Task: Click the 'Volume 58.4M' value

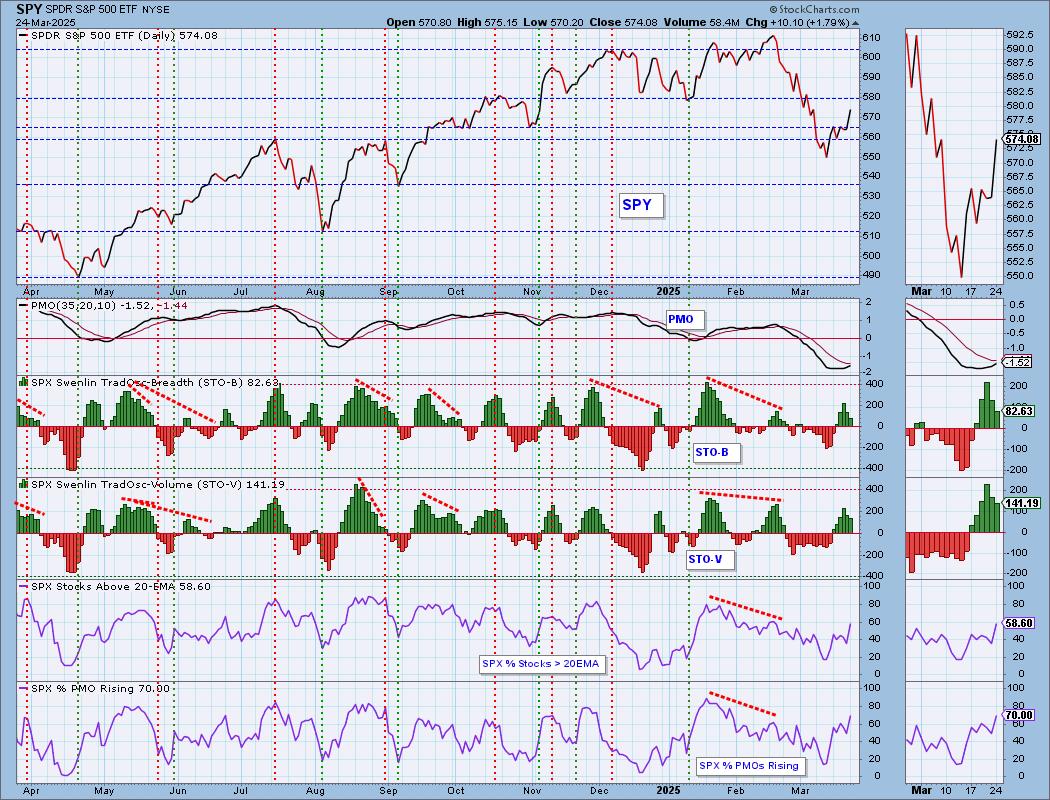Action: (x=702, y=22)
